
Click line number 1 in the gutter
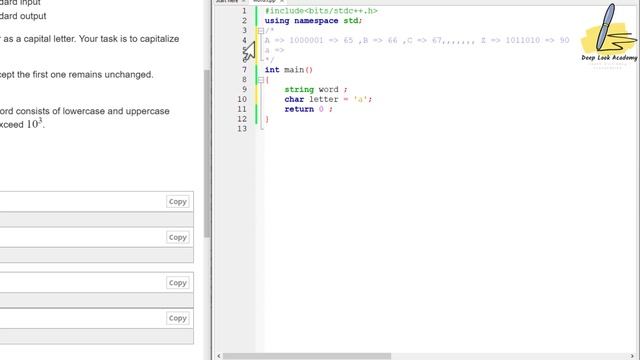click(x=244, y=11)
